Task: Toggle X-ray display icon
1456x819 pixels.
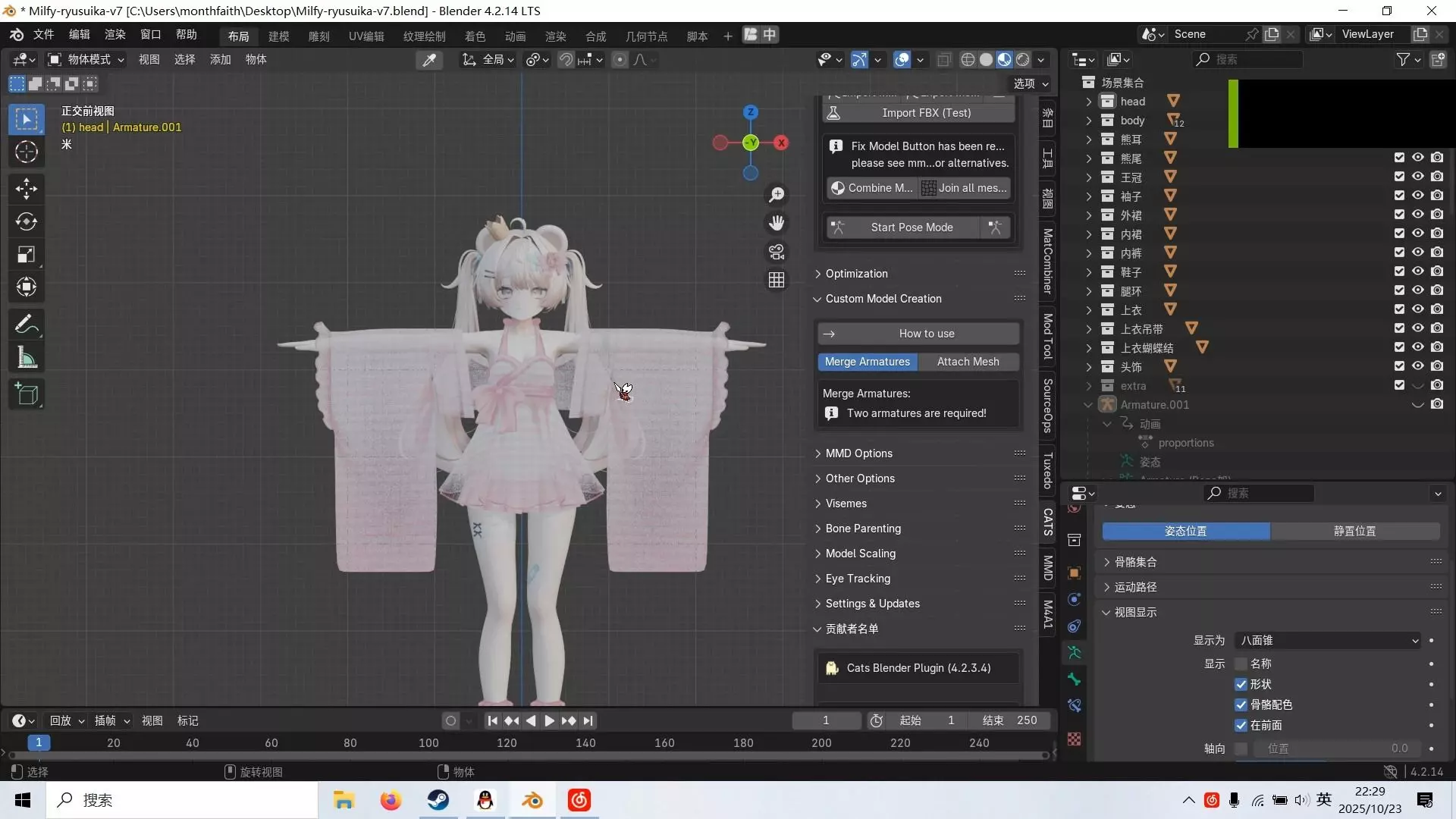Action: point(944,60)
